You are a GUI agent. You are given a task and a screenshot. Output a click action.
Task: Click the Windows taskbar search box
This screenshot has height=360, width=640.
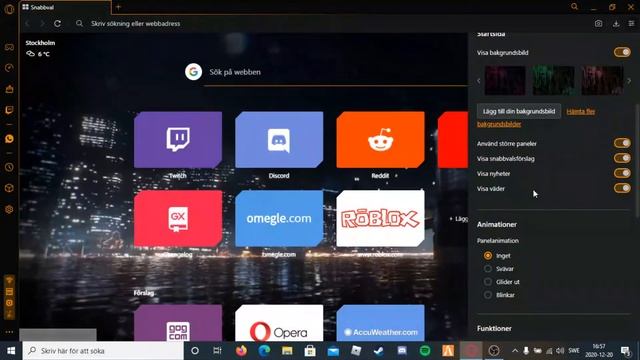pyautogui.click(x=103, y=351)
